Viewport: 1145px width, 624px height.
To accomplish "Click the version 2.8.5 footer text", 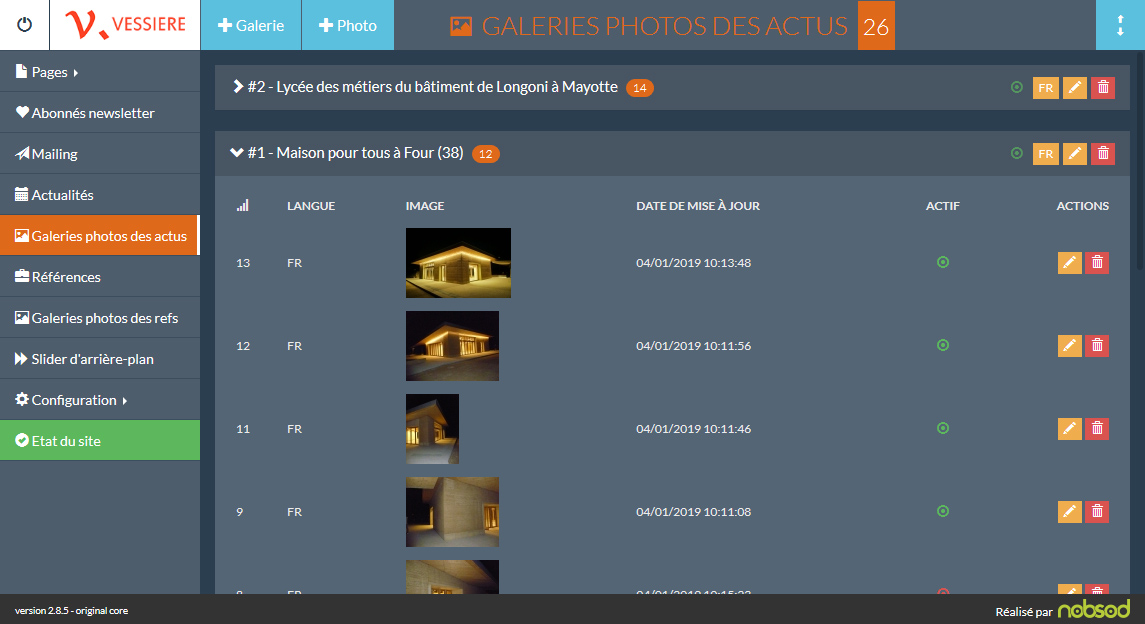I will coord(71,611).
